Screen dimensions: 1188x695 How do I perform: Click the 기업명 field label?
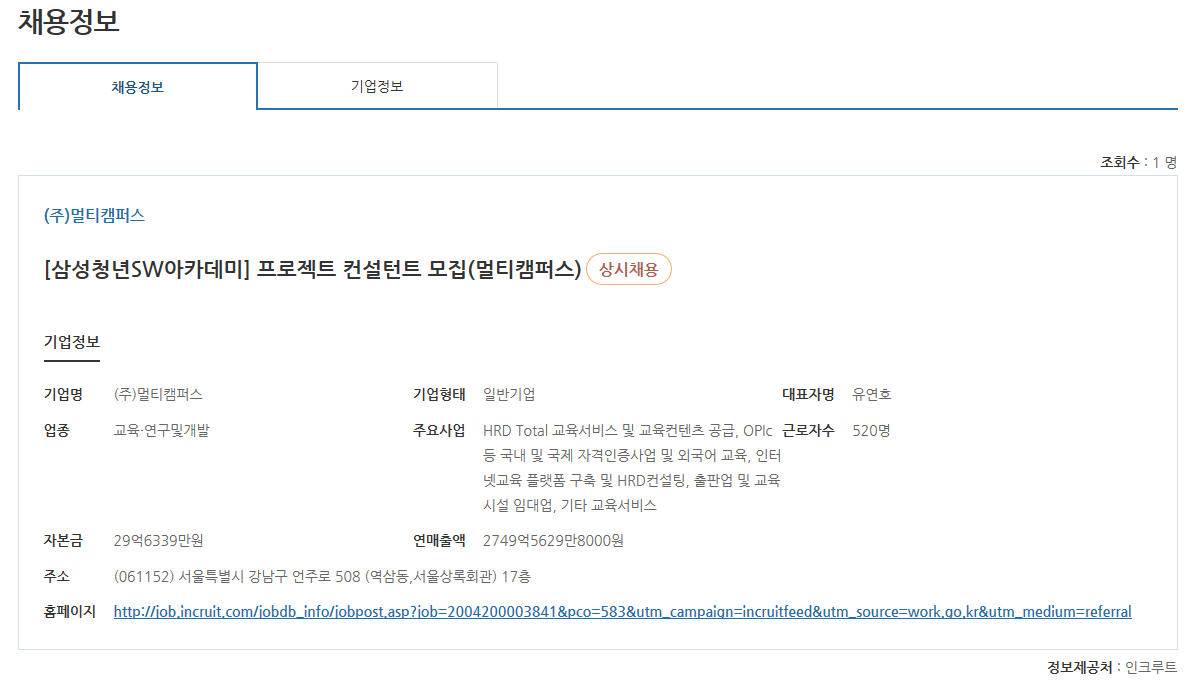tap(63, 394)
